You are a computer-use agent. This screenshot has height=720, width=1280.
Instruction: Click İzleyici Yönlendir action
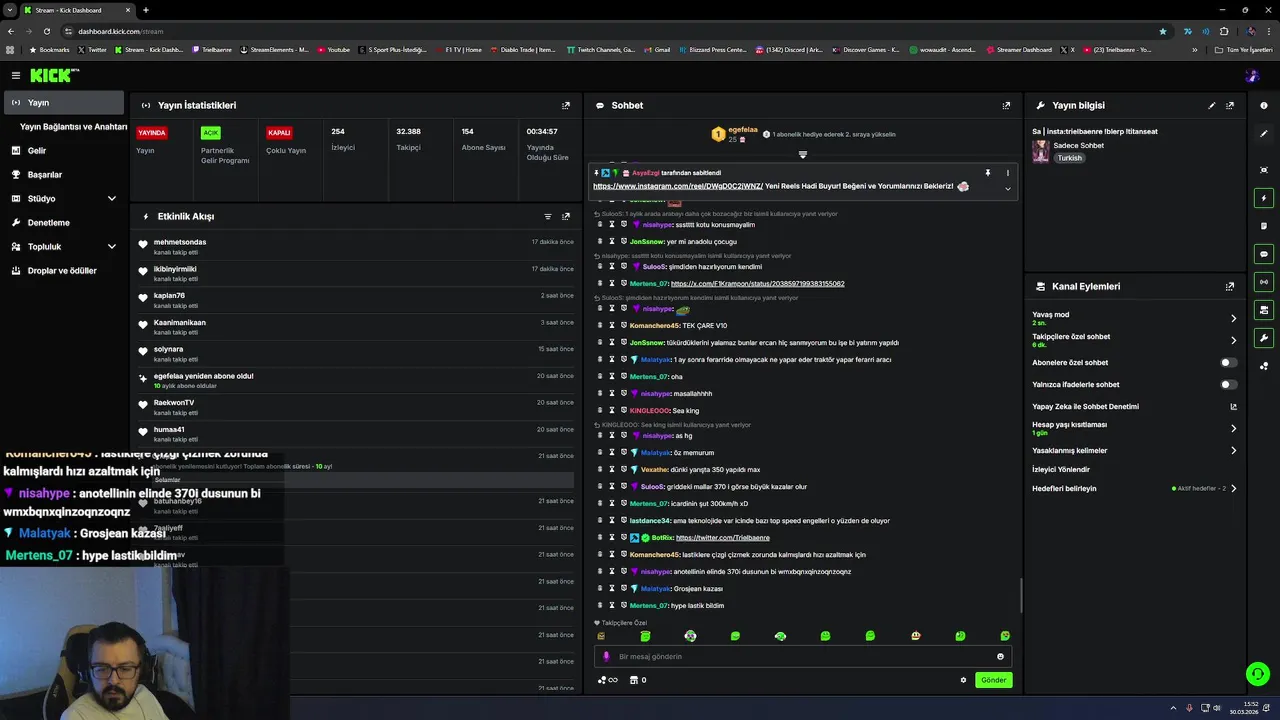pyautogui.click(x=1061, y=469)
